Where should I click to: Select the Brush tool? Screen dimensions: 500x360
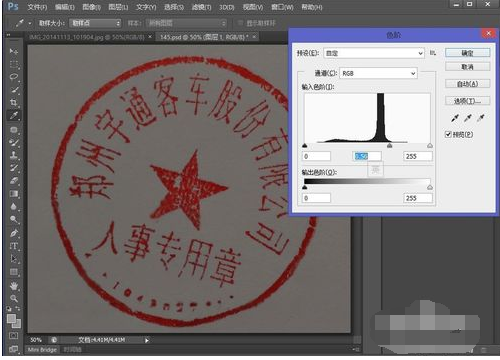pos(14,142)
